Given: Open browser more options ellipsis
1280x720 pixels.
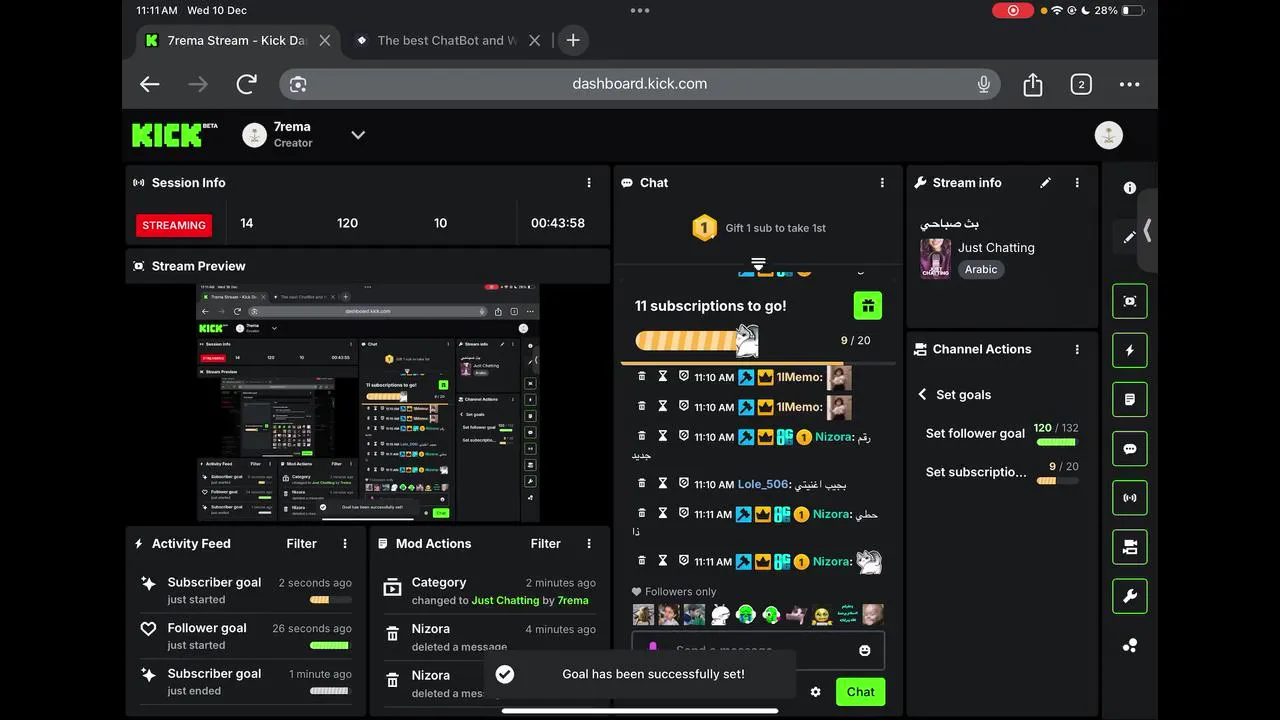Looking at the screenshot, I should click(1130, 84).
